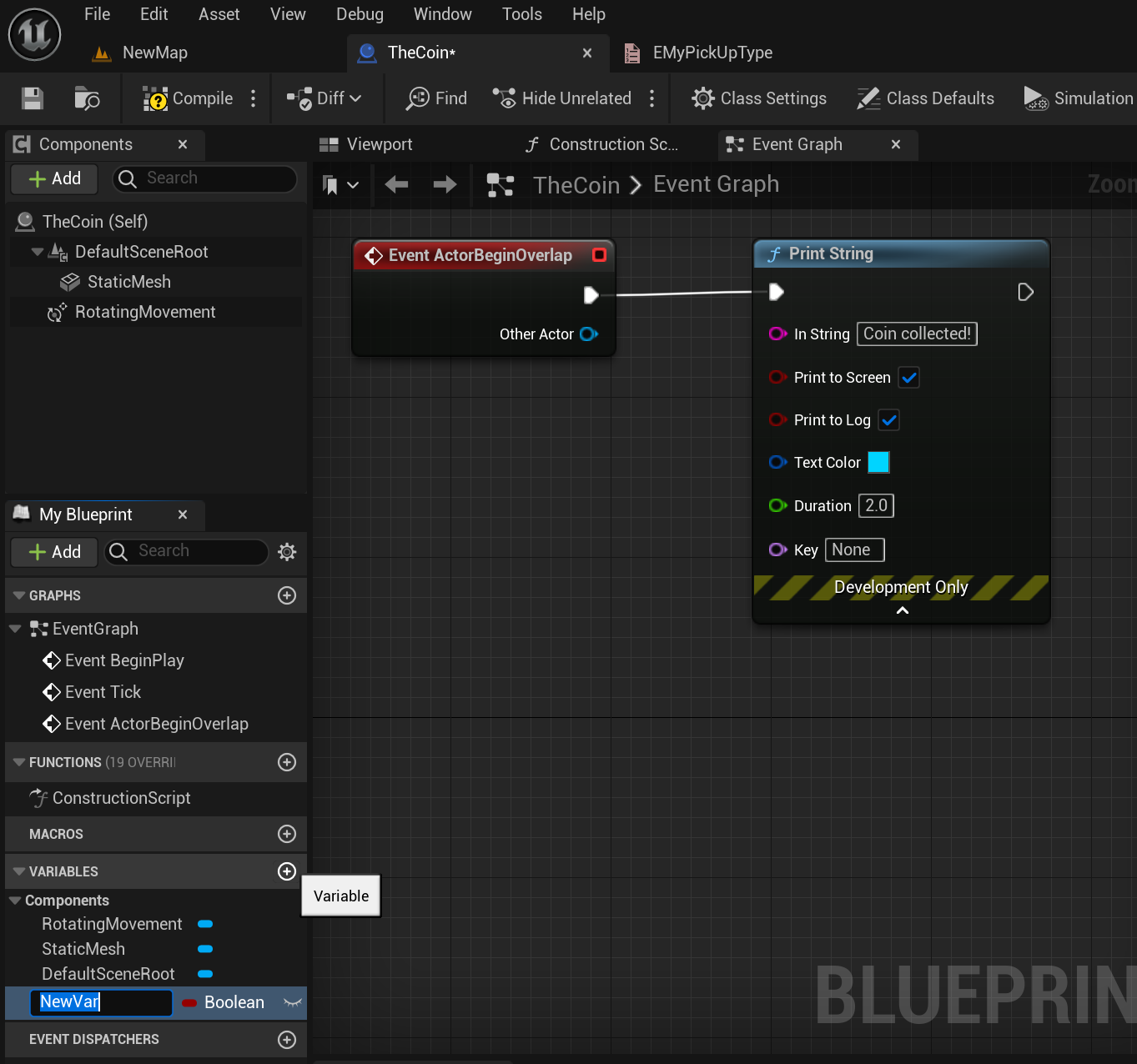Open the Tools menu
This screenshot has height=1064, width=1137.
[x=522, y=14]
